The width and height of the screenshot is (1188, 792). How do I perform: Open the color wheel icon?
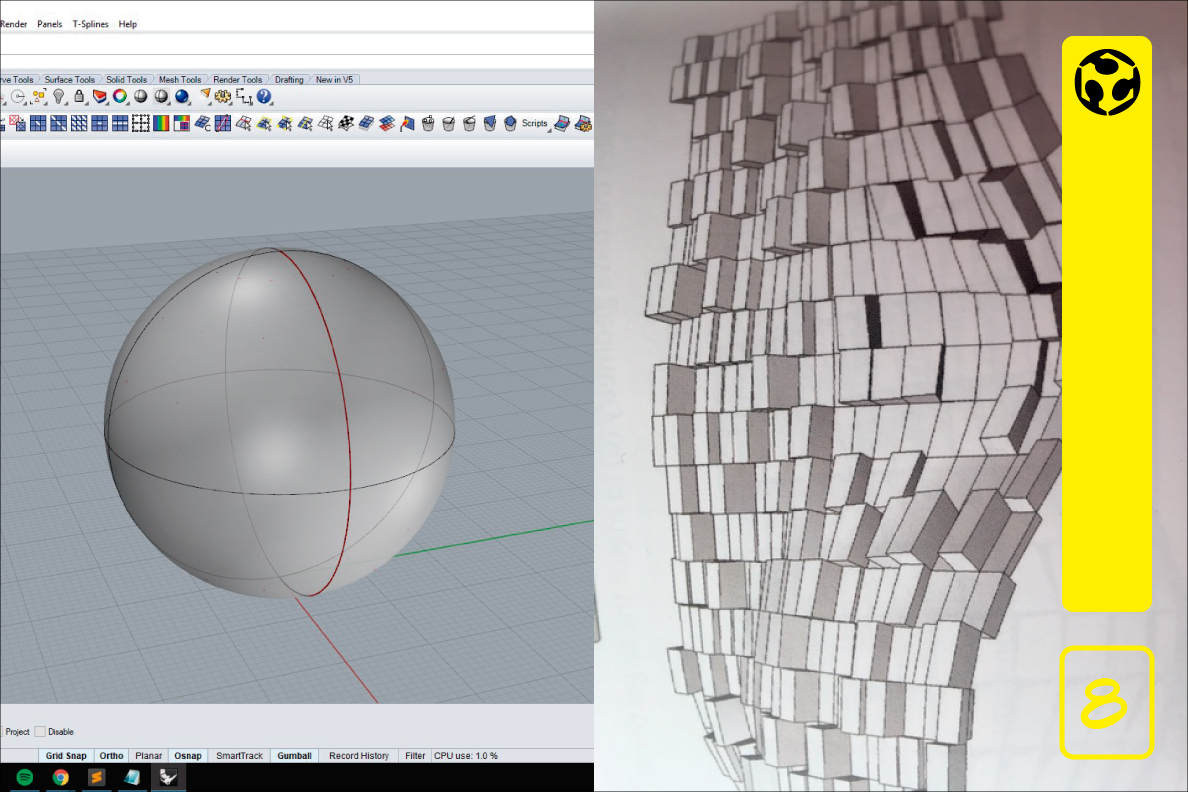(120, 97)
